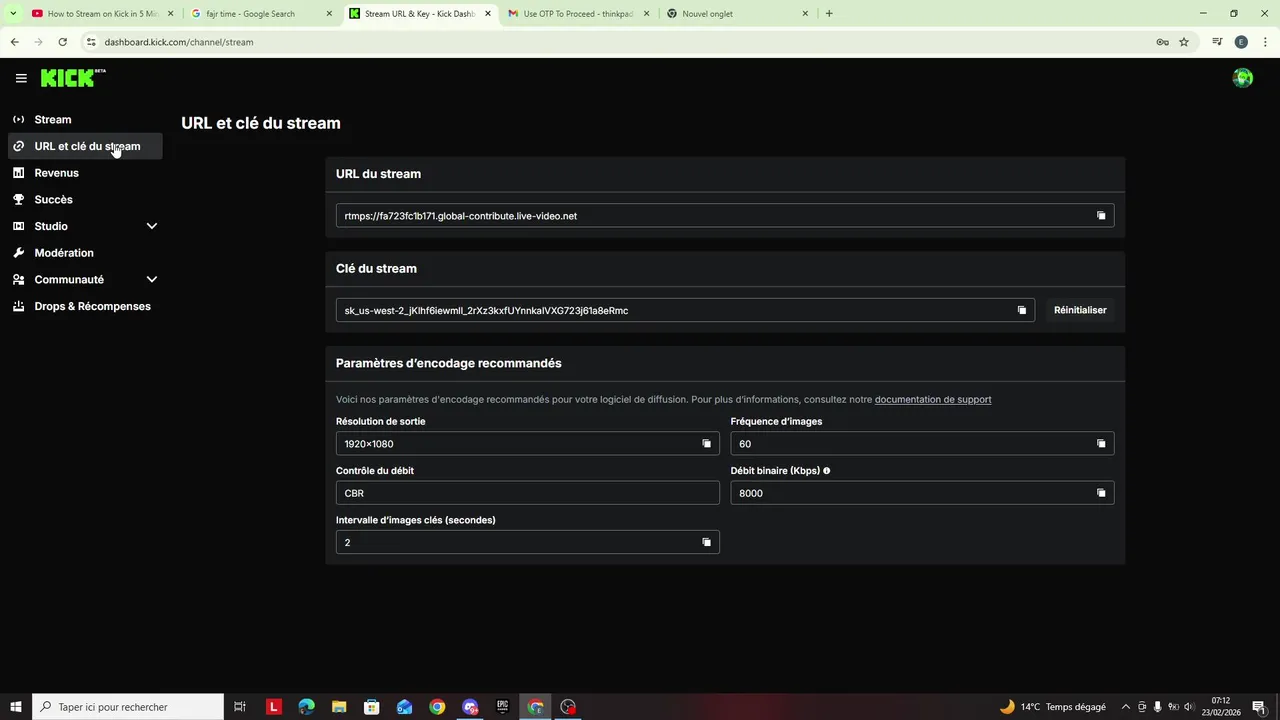The height and width of the screenshot is (720, 1280).
Task: View site information icon in address bar
Action: click(91, 42)
